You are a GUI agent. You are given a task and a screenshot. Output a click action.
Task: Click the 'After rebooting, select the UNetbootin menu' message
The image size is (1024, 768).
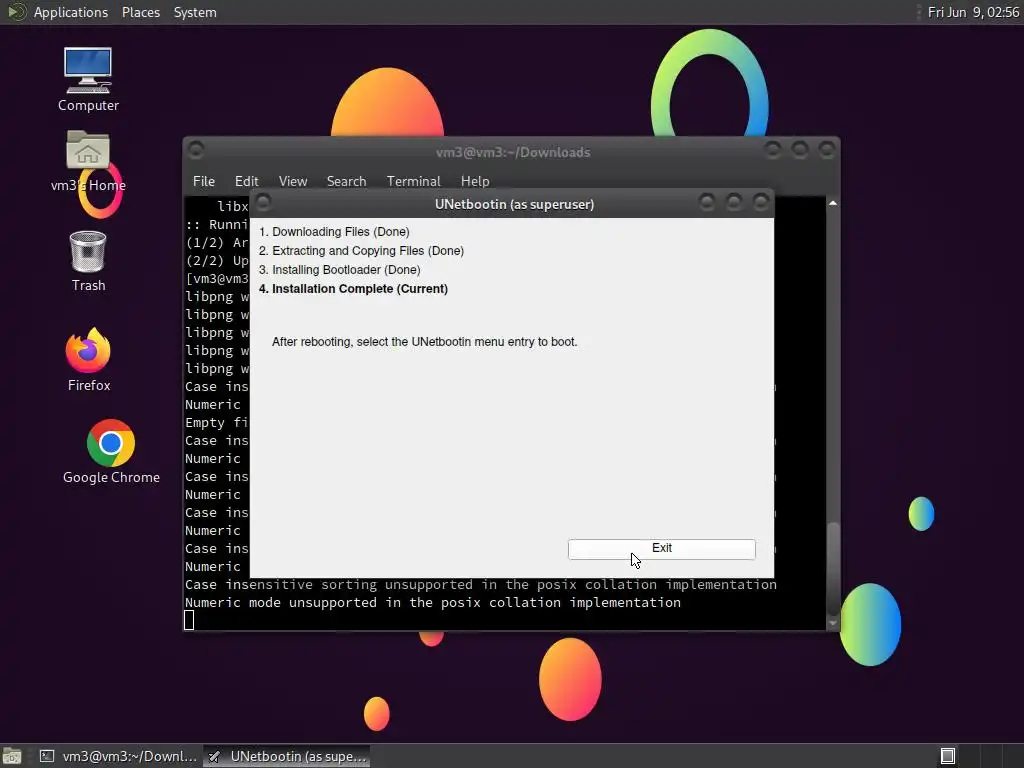(424, 342)
